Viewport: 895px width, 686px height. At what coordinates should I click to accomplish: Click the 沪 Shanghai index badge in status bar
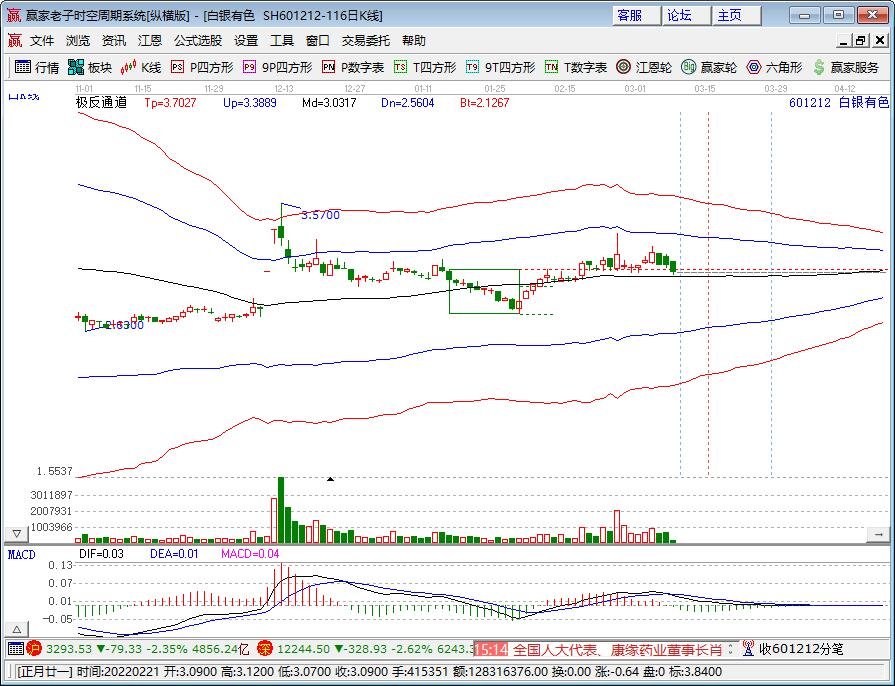34,648
